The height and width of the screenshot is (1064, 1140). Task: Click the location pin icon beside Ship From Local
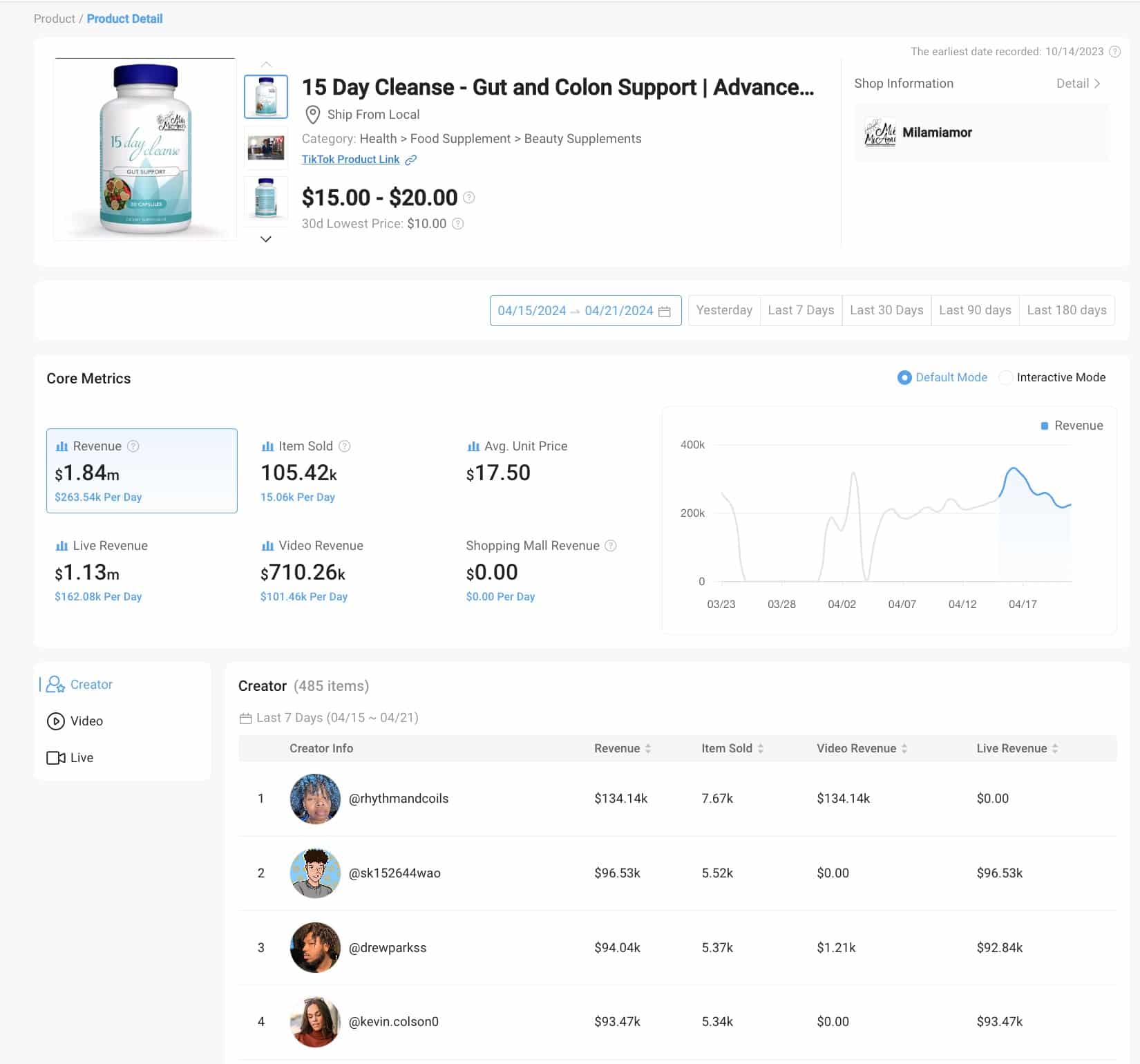(313, 115)
